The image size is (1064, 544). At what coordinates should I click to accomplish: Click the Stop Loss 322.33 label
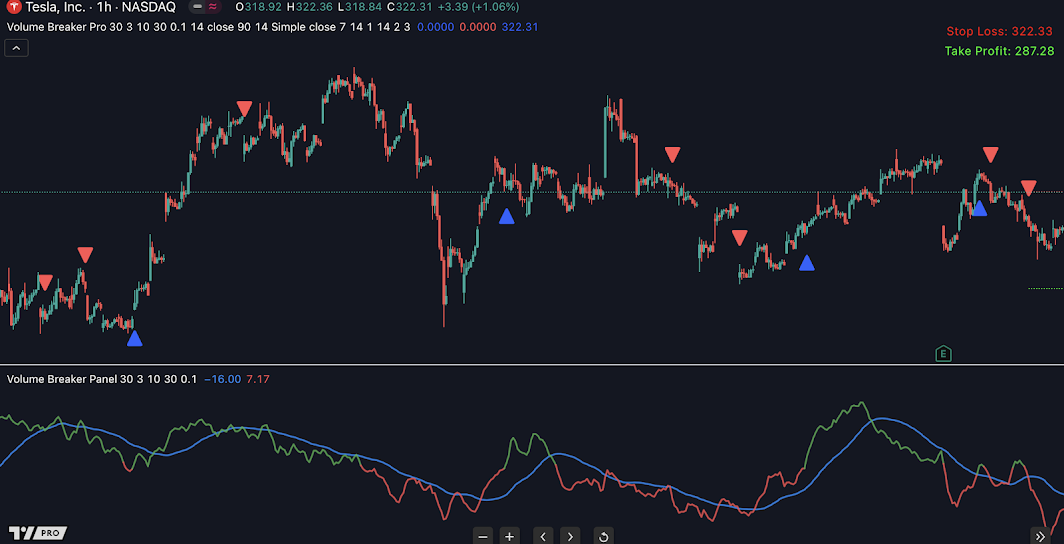click(999, 32)
